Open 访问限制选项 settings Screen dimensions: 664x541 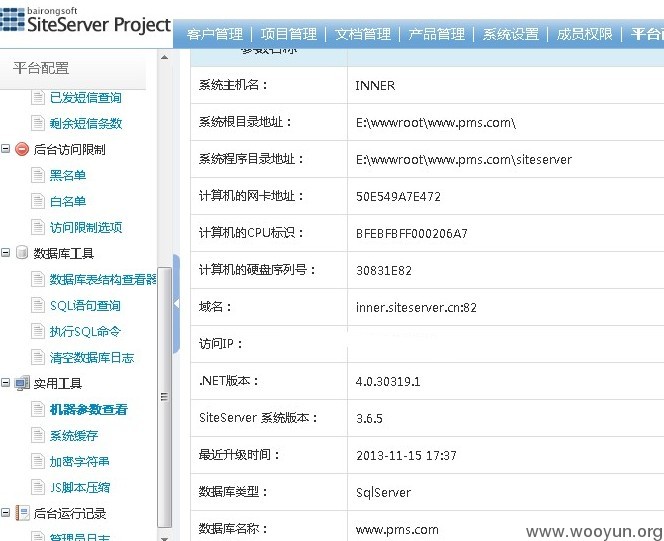[86, 227]
